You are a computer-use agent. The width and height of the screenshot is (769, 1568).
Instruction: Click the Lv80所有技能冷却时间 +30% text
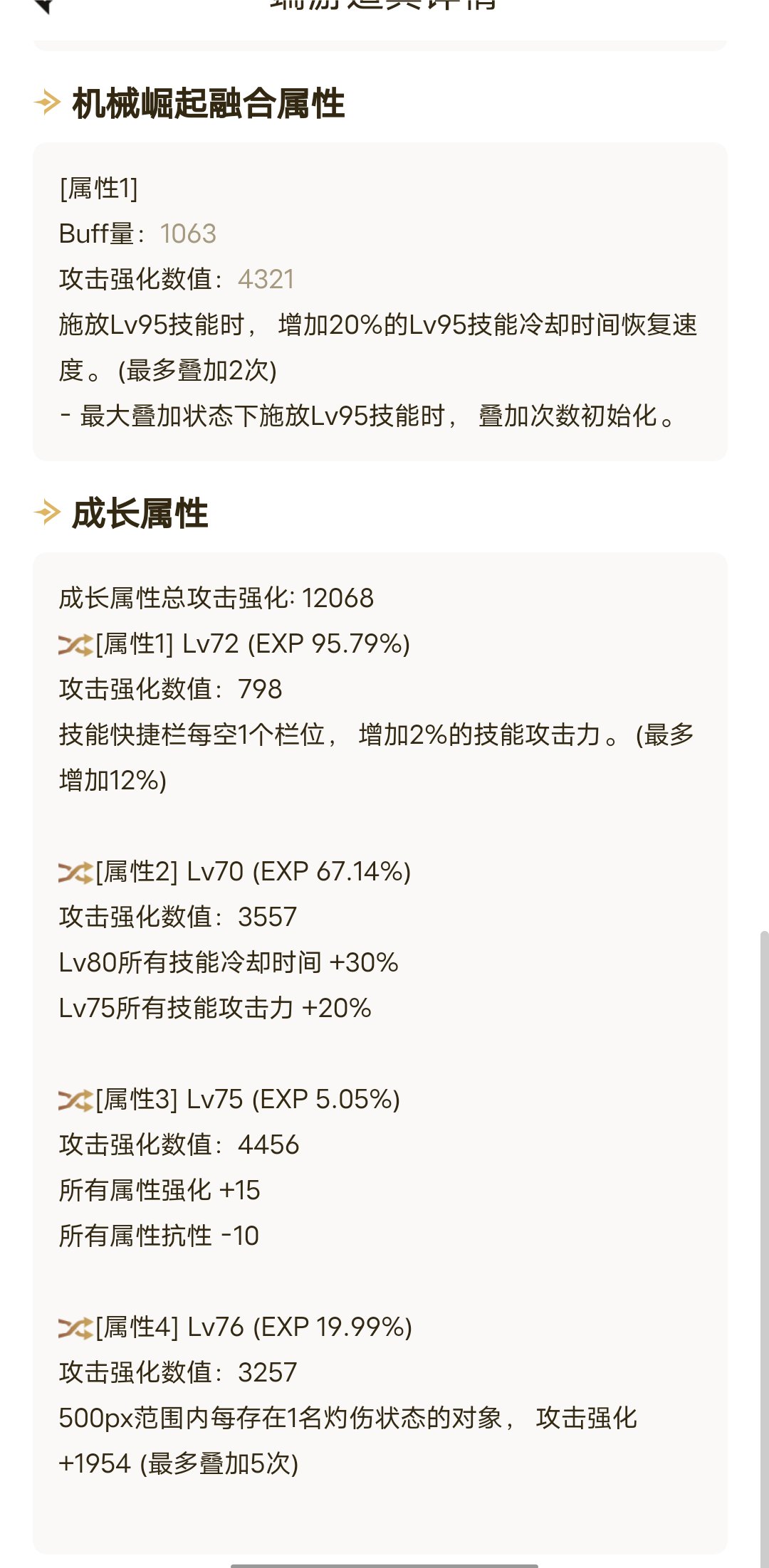coord(229,962)
